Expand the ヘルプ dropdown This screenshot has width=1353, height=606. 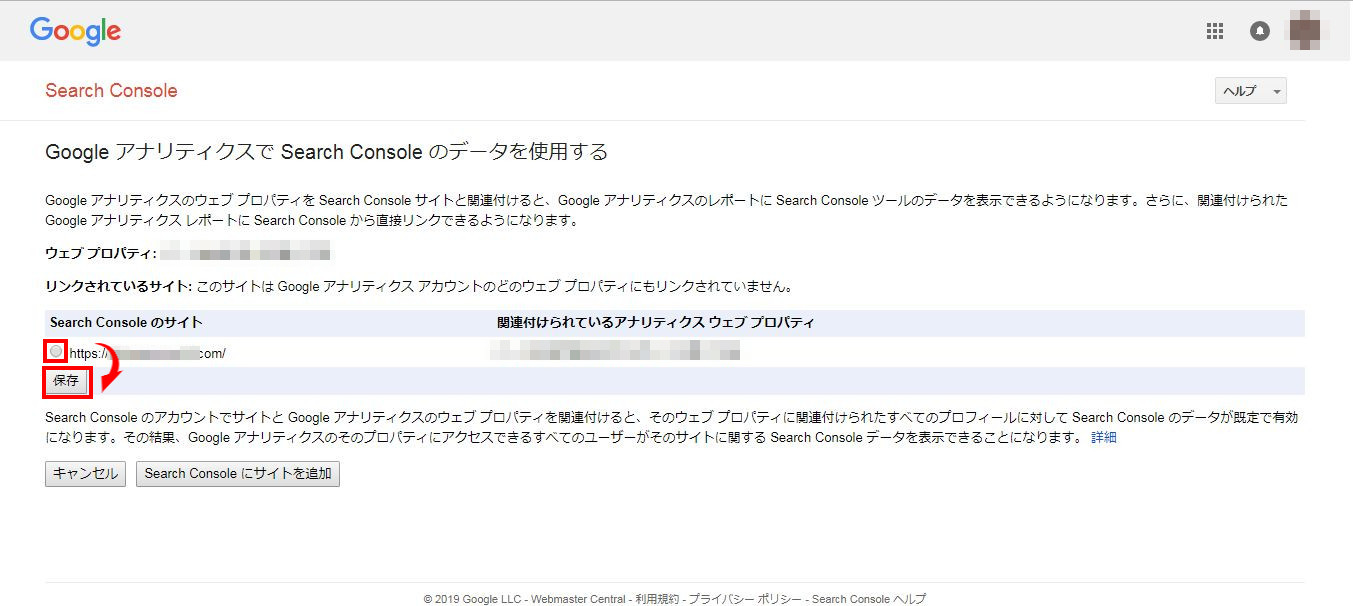pyautogui.click(x=1250, y=91)
